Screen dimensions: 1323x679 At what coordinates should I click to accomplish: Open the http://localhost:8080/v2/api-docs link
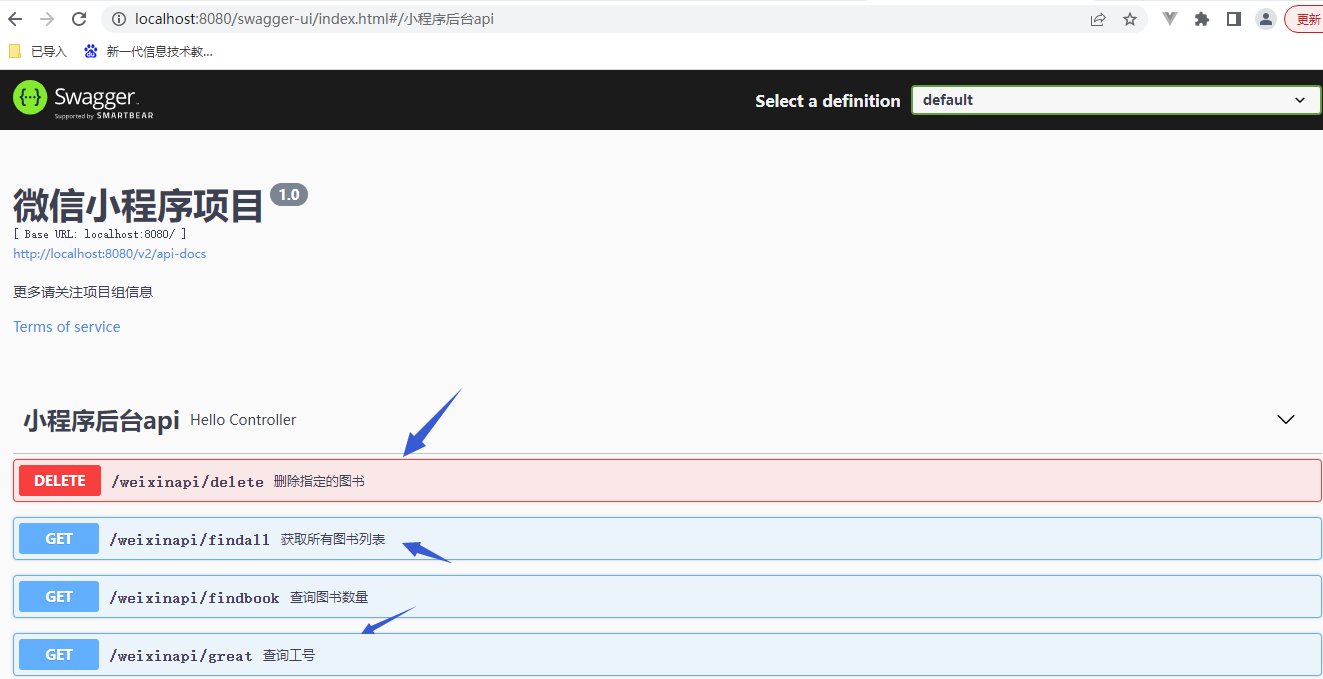click(x=110, y=254)
